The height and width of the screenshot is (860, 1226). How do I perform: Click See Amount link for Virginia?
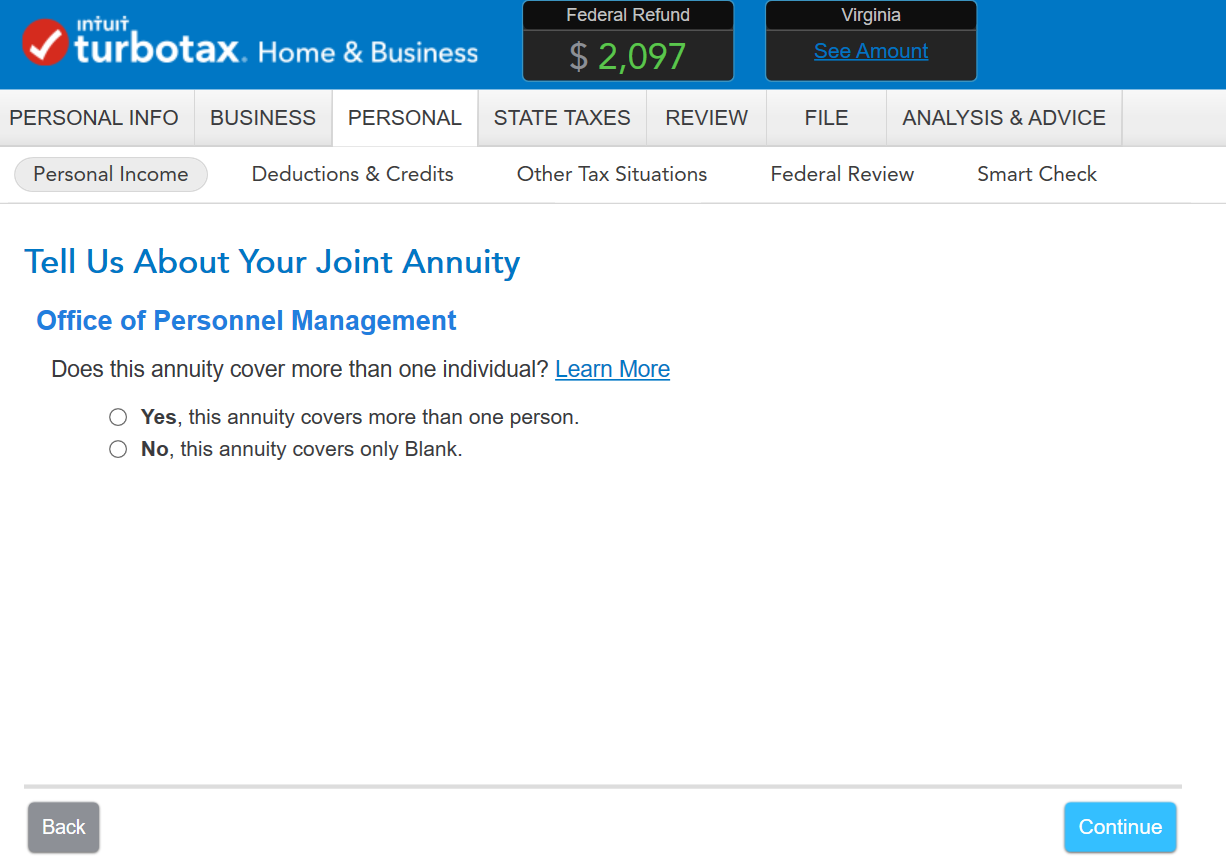pos(871,51)
